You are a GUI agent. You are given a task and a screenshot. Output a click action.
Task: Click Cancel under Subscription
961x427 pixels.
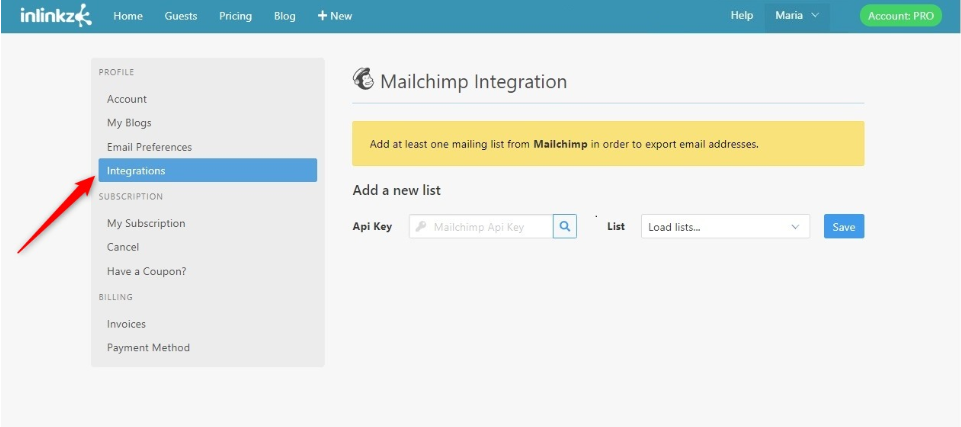point(123,247)
